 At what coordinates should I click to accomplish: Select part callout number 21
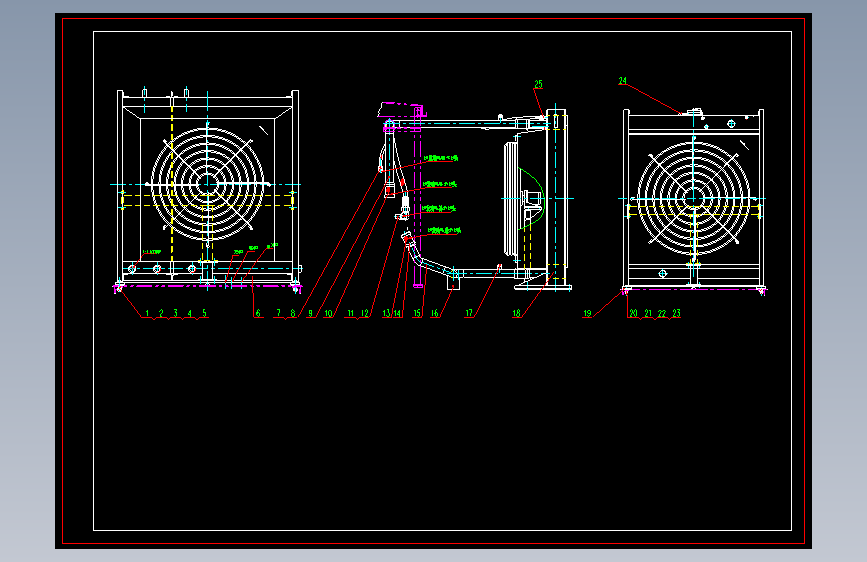point(648,313)
